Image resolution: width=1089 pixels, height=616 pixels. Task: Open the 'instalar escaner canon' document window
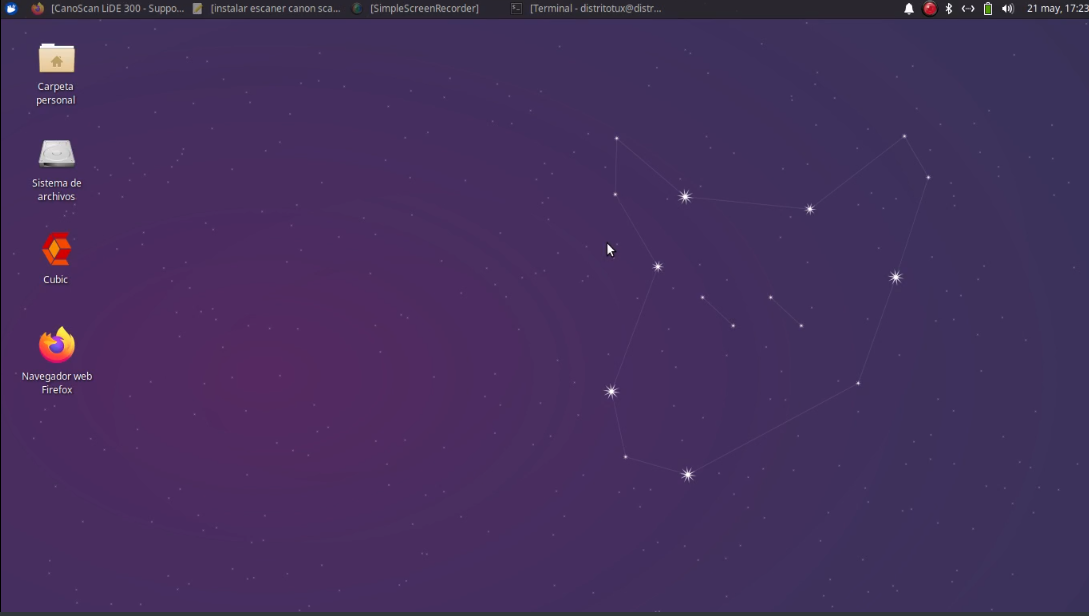270,8
